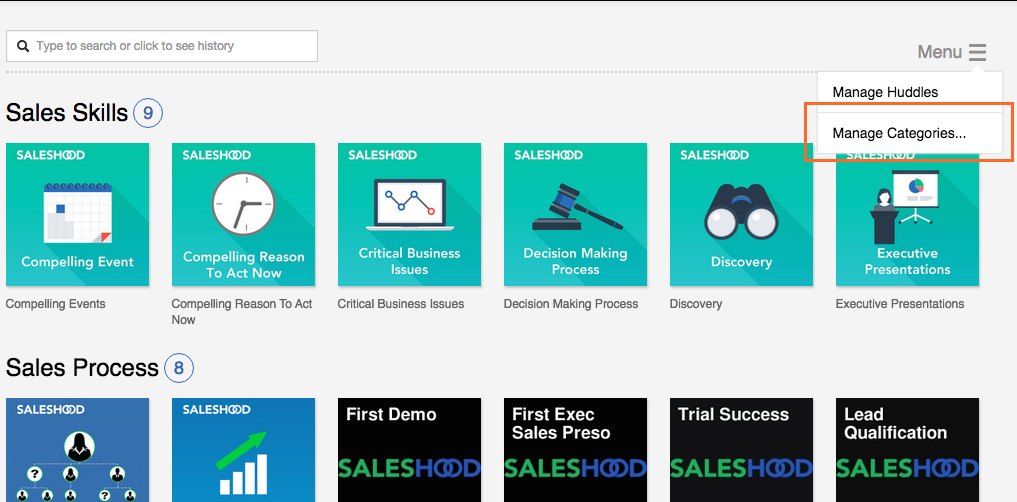Click the Sales Skills count badge 9
Image resolution: width=1017 pixels, height=502 pixels.
[x=148, y=114]
